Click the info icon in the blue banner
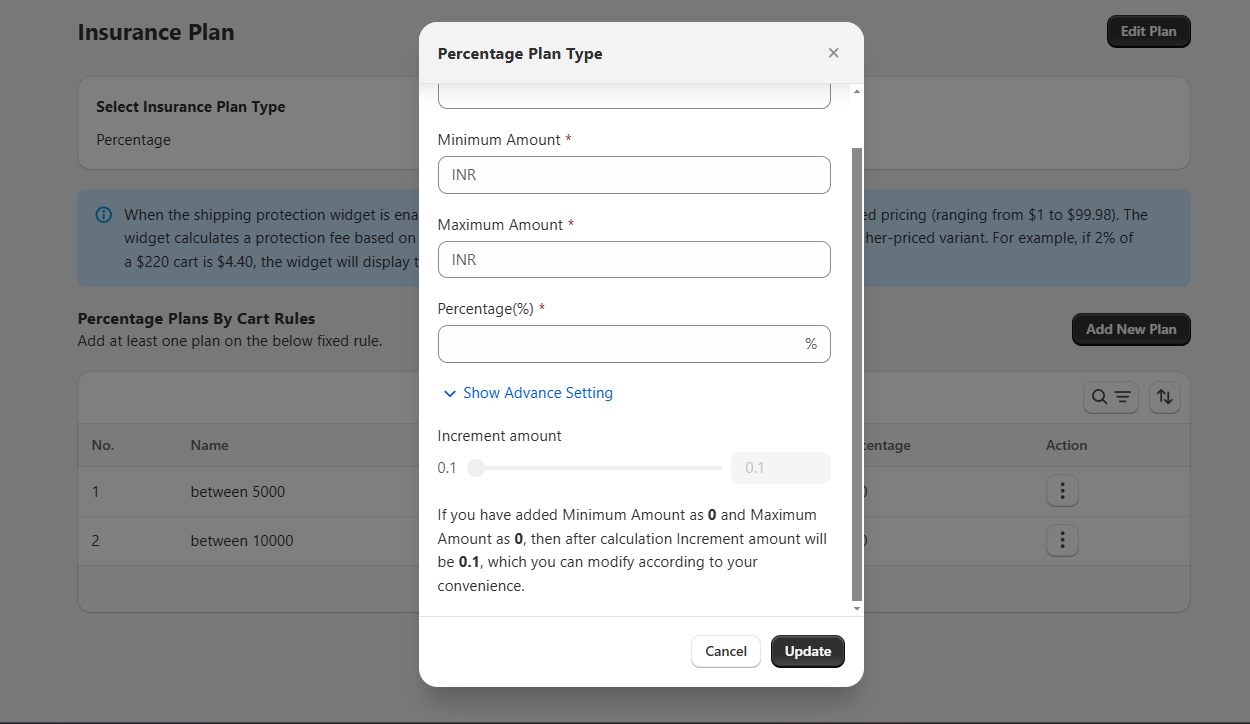Screen dimensions: 1250x724 tap(103, 215)
